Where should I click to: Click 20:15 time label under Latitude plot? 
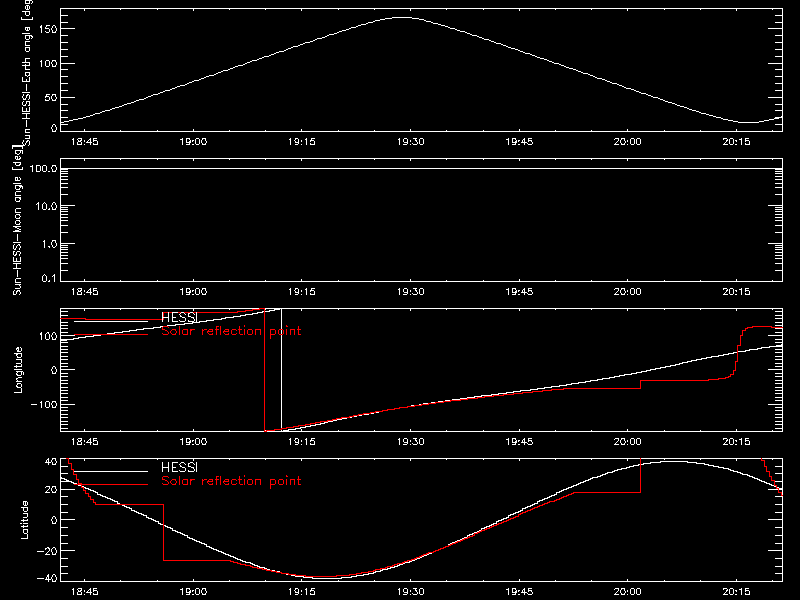click(x=736, y=592)
